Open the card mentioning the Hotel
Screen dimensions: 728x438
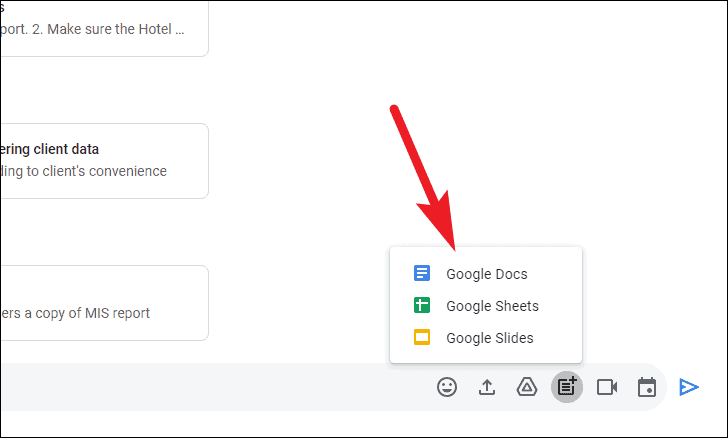click(x=104, y=28)
